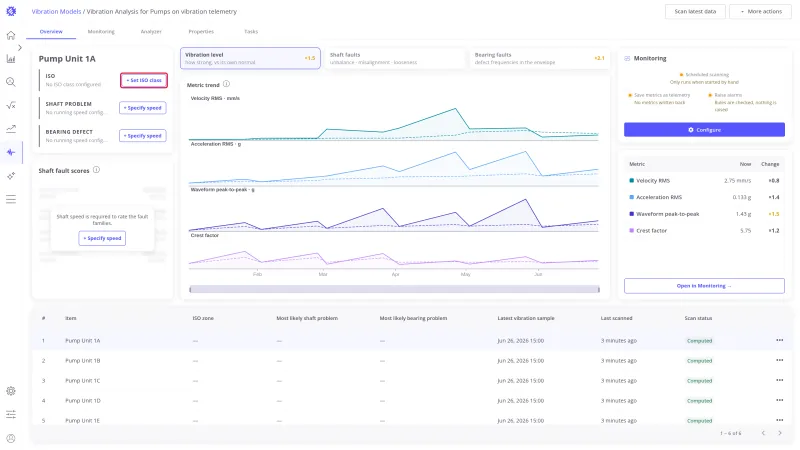Open the bar chart dashboards icon
This screenshot has width=800, height=450.
11,59
